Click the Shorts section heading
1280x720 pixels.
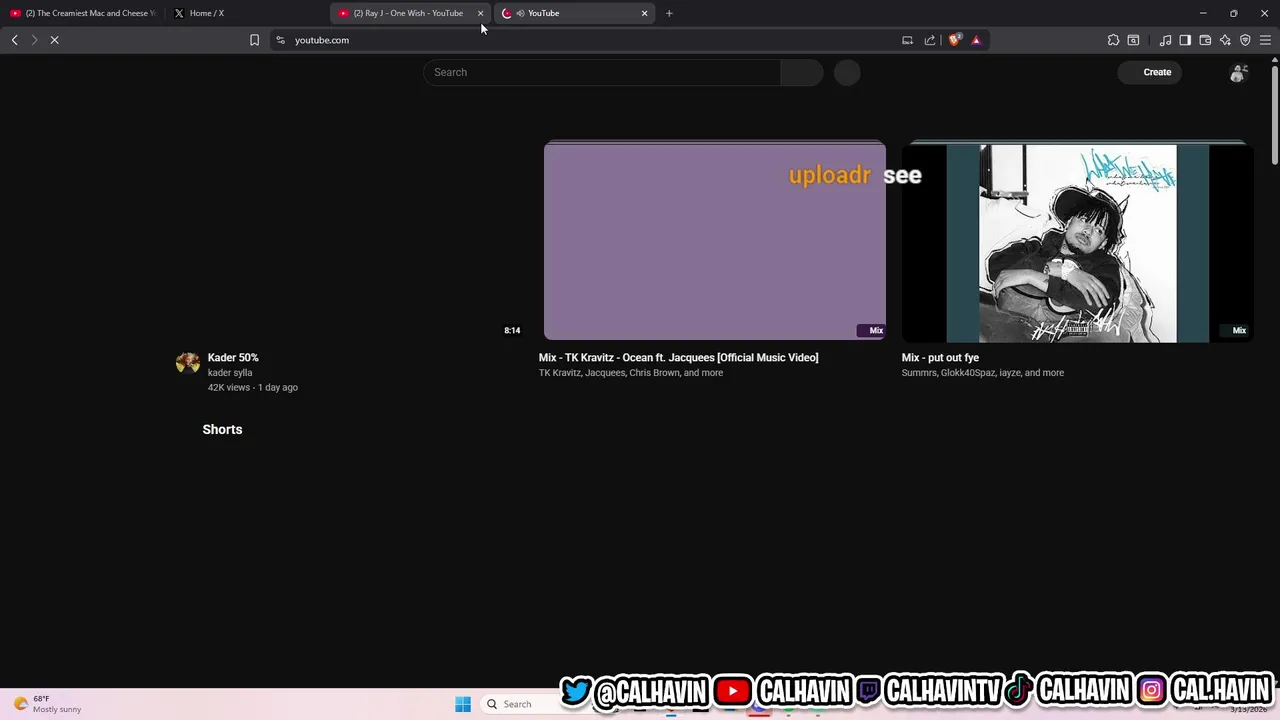click(x=222, y=429)
